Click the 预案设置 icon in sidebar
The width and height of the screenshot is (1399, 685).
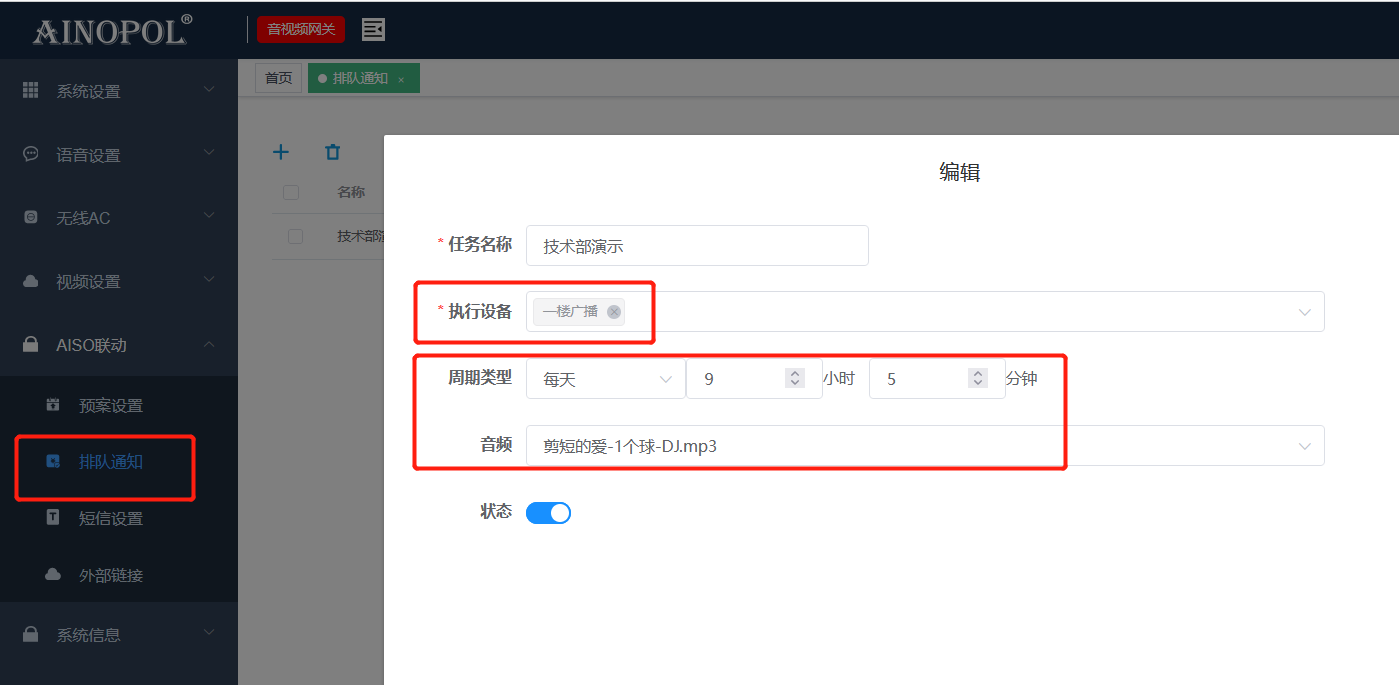54,405
